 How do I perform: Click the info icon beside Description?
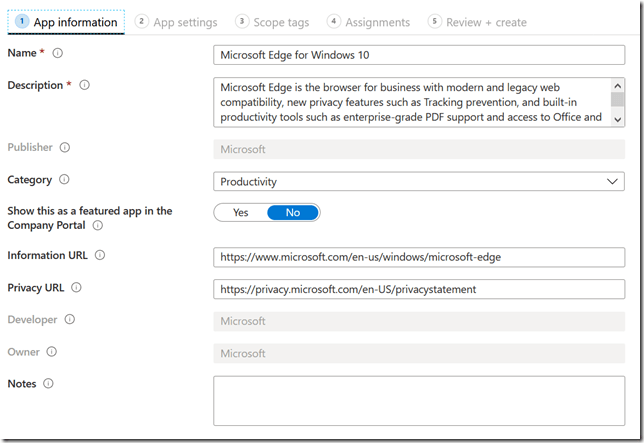[x=84, y=85]
